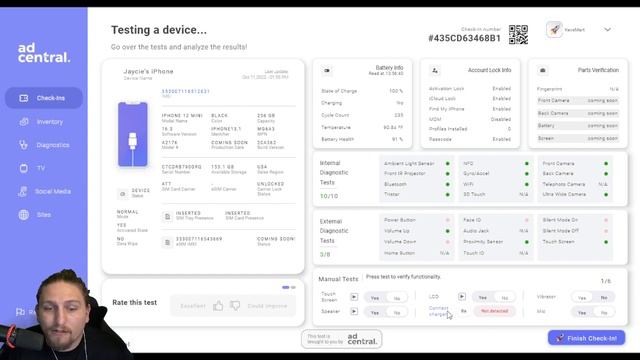Click the TV sidebar icon
The height and width of the screenshot is (360, 640).
(x=24, y=168)
